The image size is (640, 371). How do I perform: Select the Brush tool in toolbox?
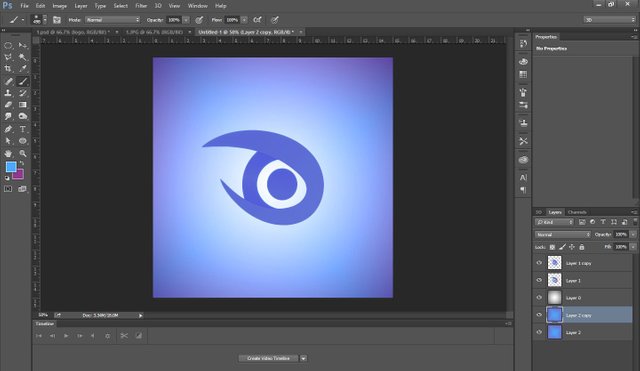[23, 82]
